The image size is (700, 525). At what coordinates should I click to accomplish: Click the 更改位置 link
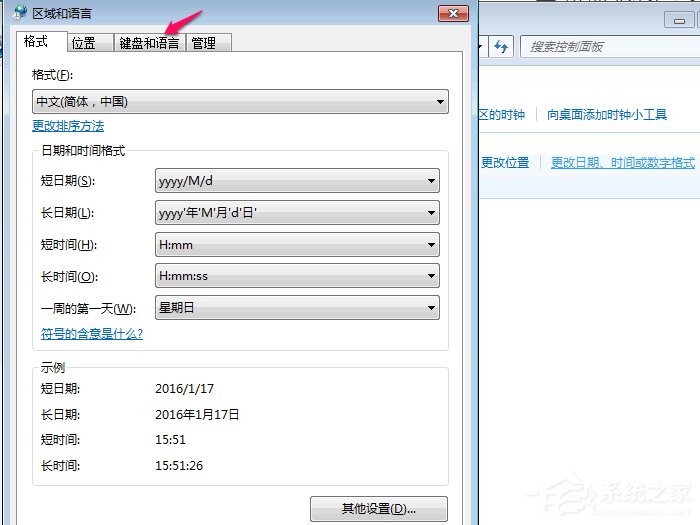click(x=505, y=162)
